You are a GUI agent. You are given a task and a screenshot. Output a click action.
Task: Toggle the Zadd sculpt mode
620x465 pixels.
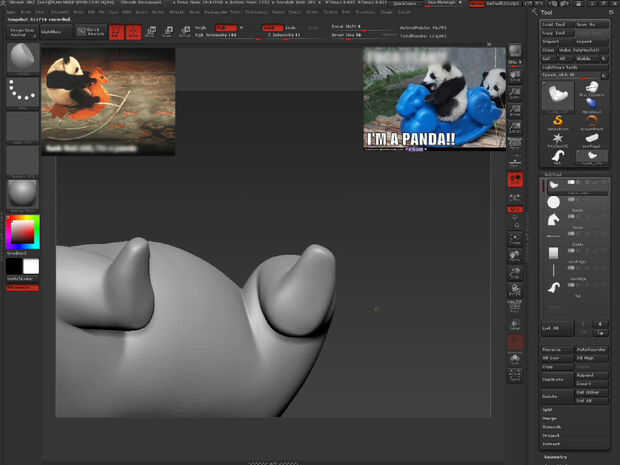click(x=271, y=28)
